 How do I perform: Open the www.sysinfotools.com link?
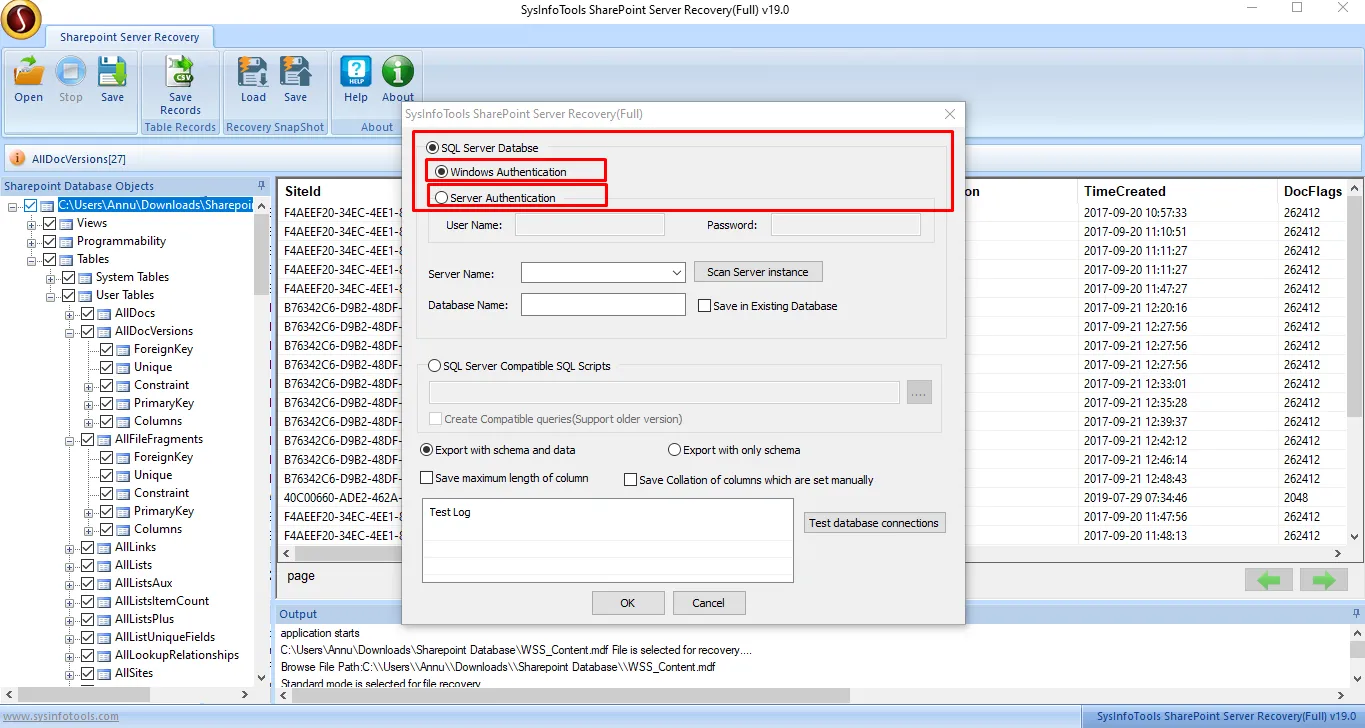[60, 716]
